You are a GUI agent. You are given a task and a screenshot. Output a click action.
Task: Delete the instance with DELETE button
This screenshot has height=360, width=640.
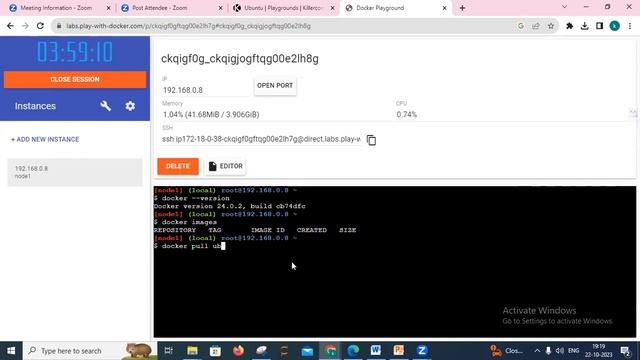coord(178,166)
